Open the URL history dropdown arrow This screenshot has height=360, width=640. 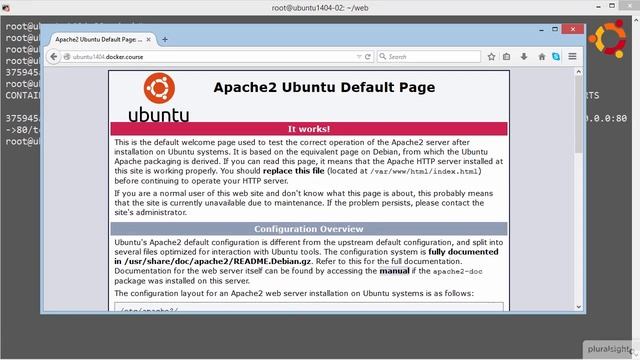point(359,57)
